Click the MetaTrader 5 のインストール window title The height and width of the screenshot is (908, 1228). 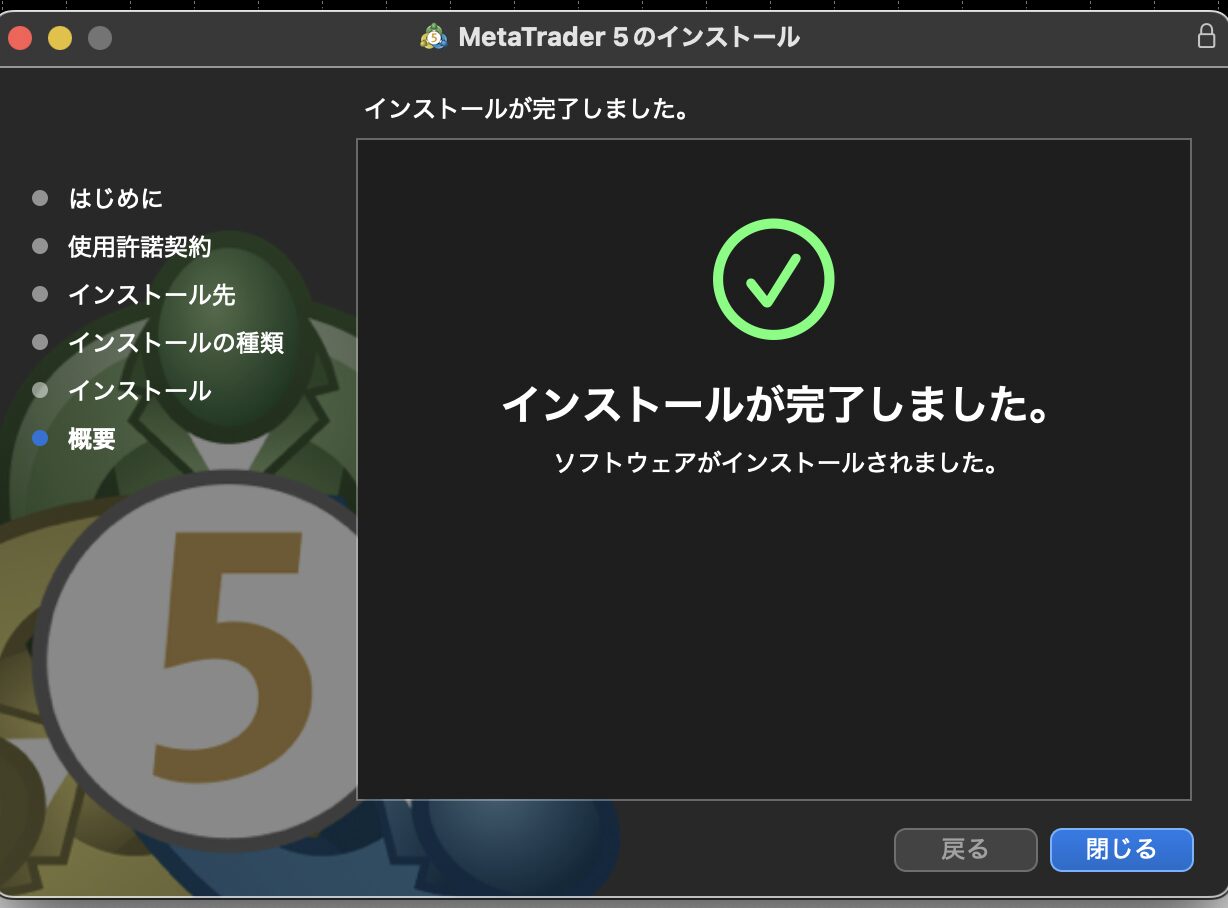pos(629,38)
